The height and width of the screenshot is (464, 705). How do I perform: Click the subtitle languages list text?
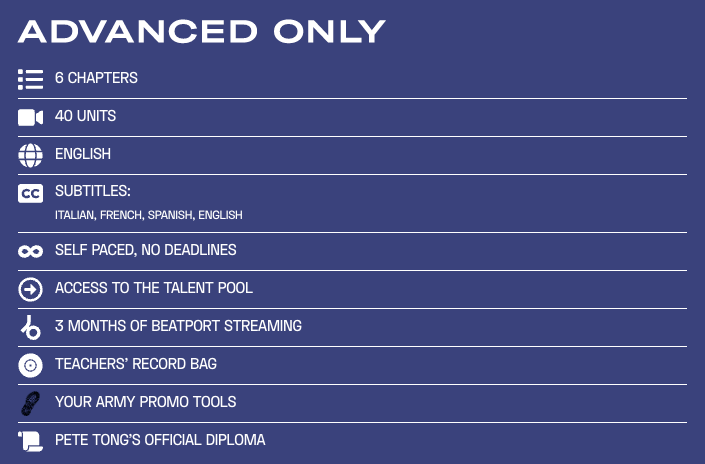coord(148,215)
